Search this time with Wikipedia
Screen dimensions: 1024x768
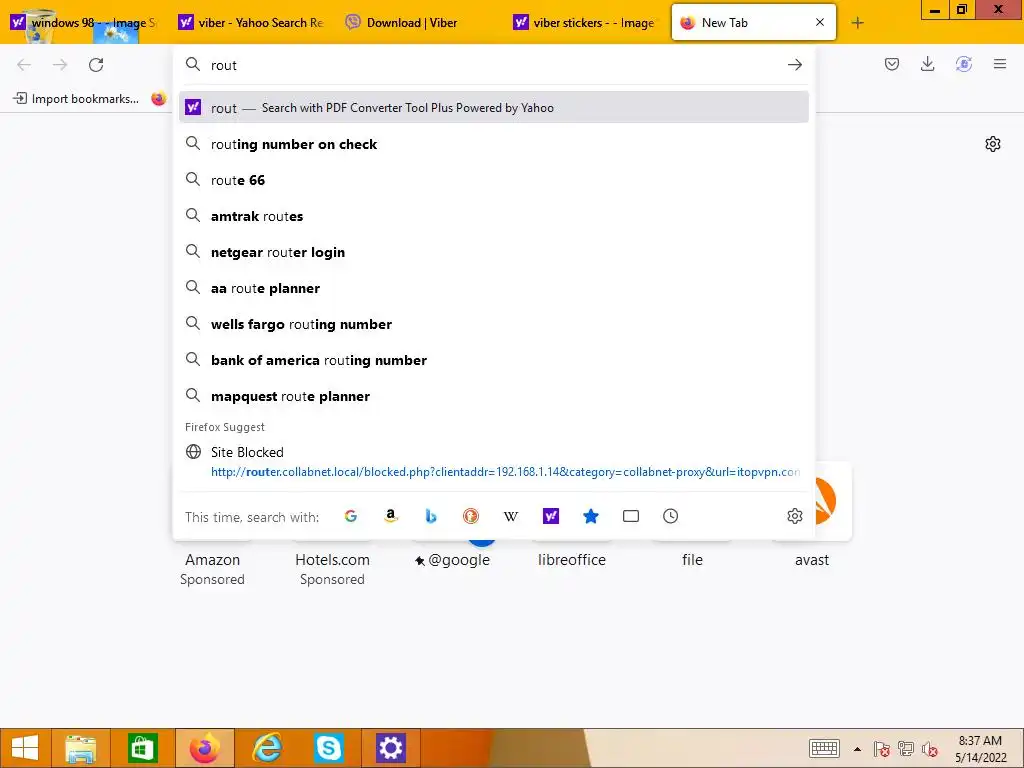click(511, 517)
